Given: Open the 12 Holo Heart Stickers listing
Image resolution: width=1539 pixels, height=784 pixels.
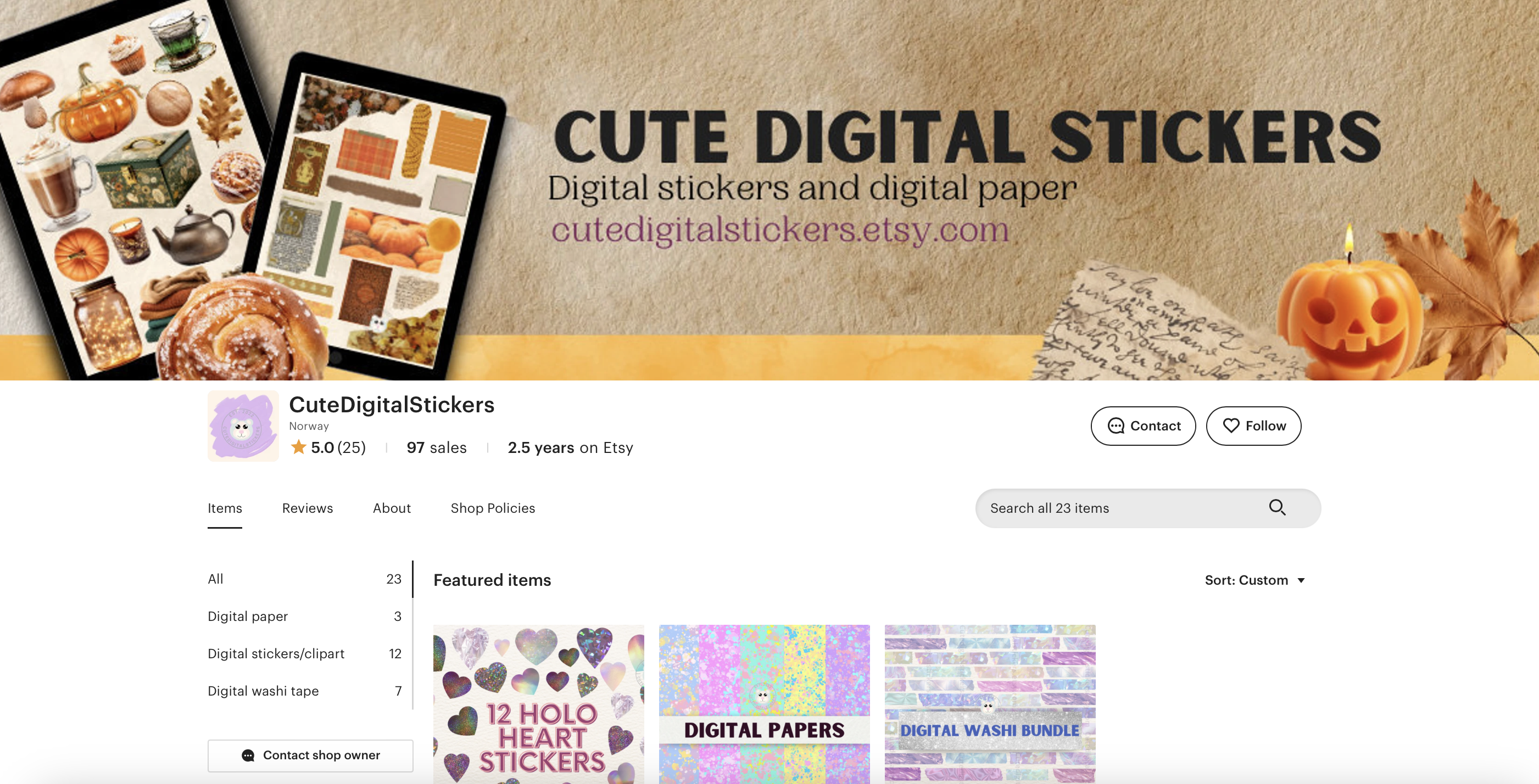Looking at the screenshot, I should coord(538,704).
